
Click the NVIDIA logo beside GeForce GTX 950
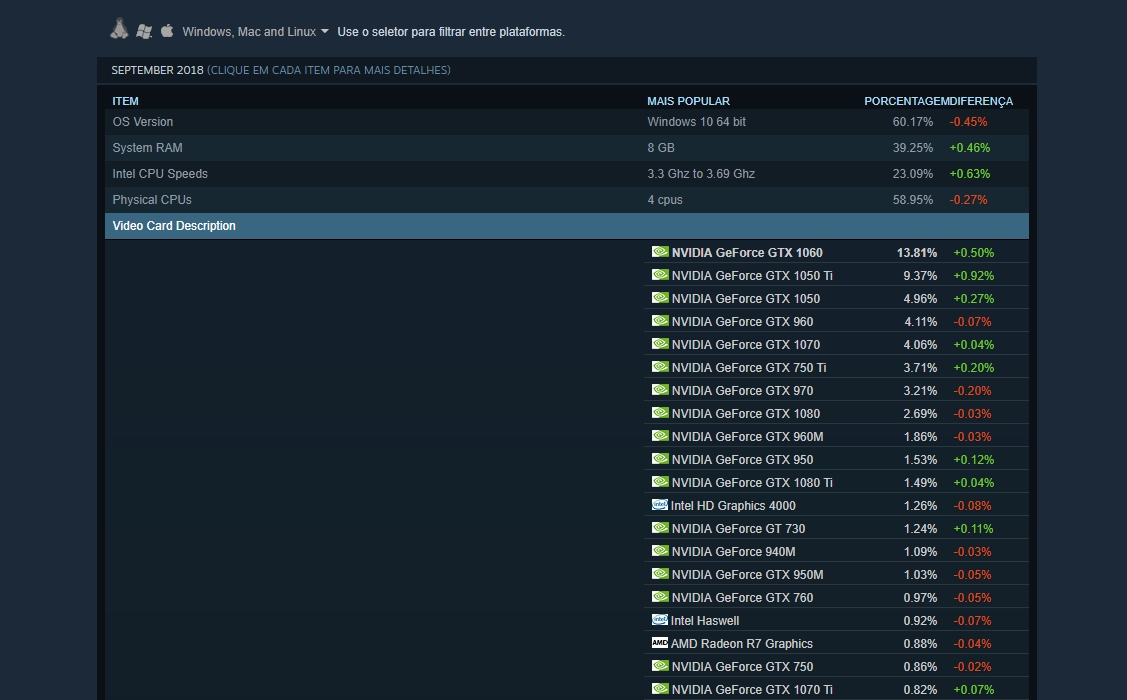coord(660,459)
